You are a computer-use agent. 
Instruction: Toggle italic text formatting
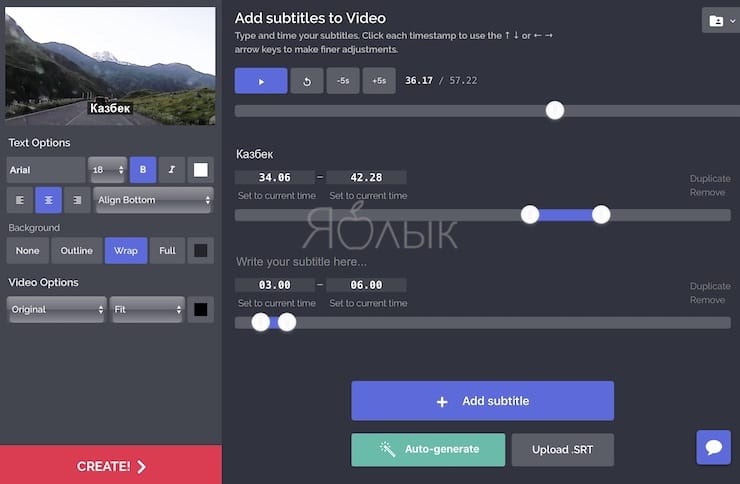pyautogui.click(x=171, y=170)
